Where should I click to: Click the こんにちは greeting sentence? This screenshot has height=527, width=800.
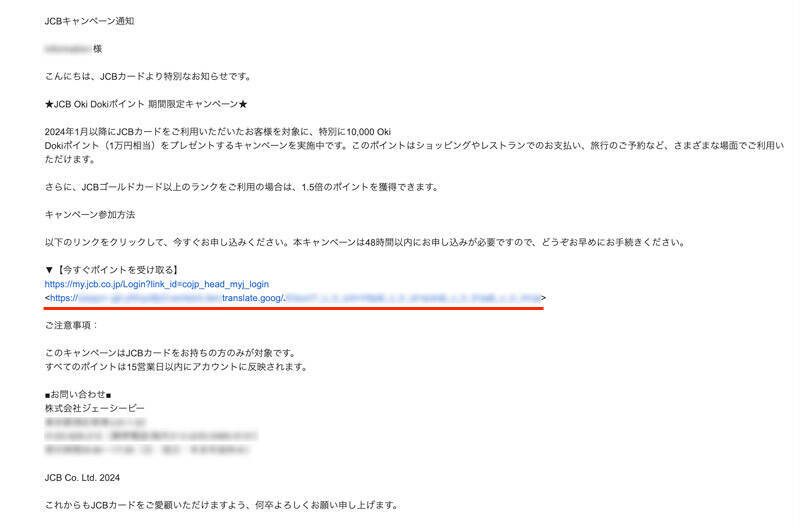148,77
